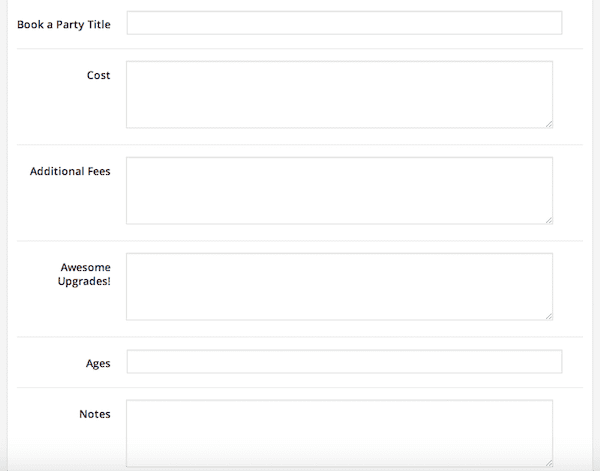Viewport: 600px width, 471px height.
Task: Click the Ages input field
Action: [x=344, y=362]
